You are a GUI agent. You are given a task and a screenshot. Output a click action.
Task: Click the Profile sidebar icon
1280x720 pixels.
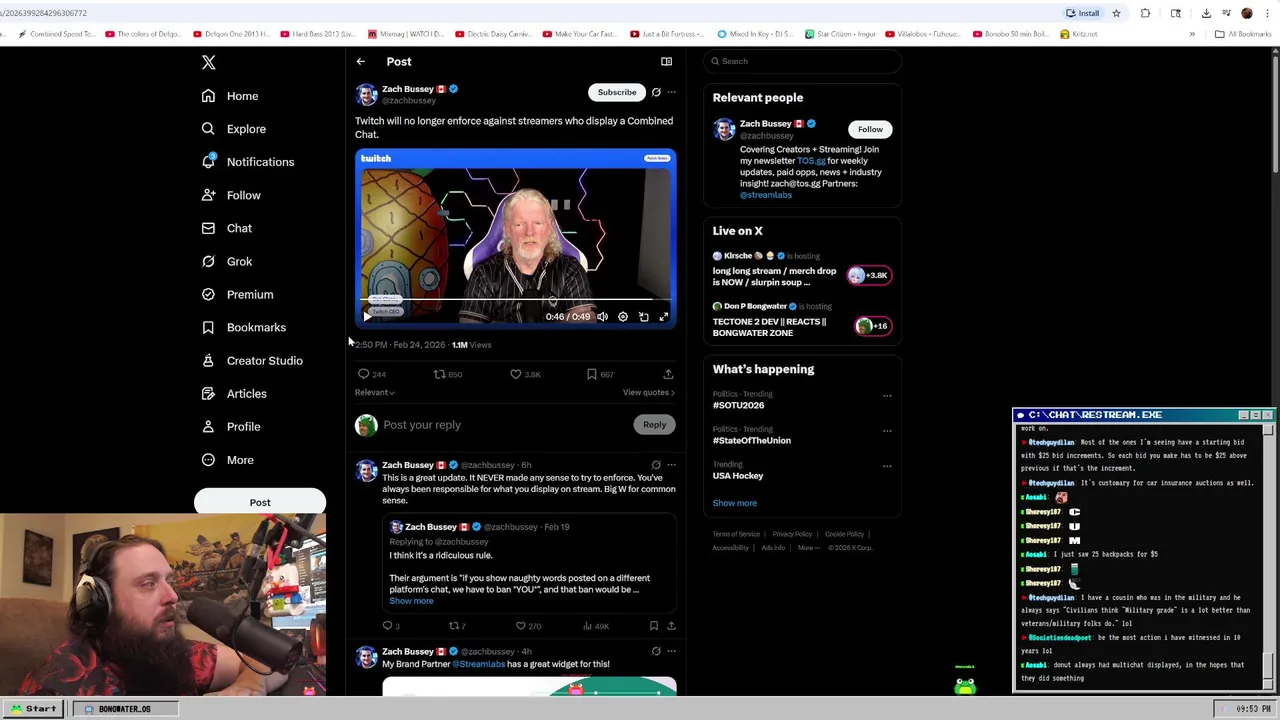click(208, 426)
